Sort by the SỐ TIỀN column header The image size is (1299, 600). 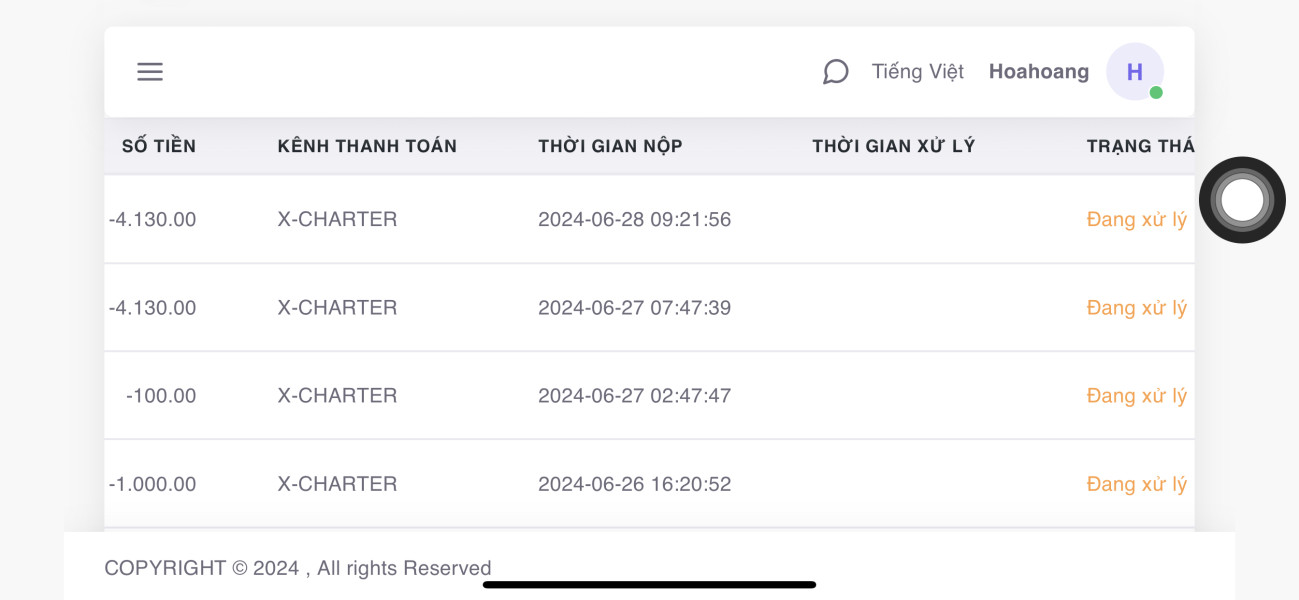159,146
